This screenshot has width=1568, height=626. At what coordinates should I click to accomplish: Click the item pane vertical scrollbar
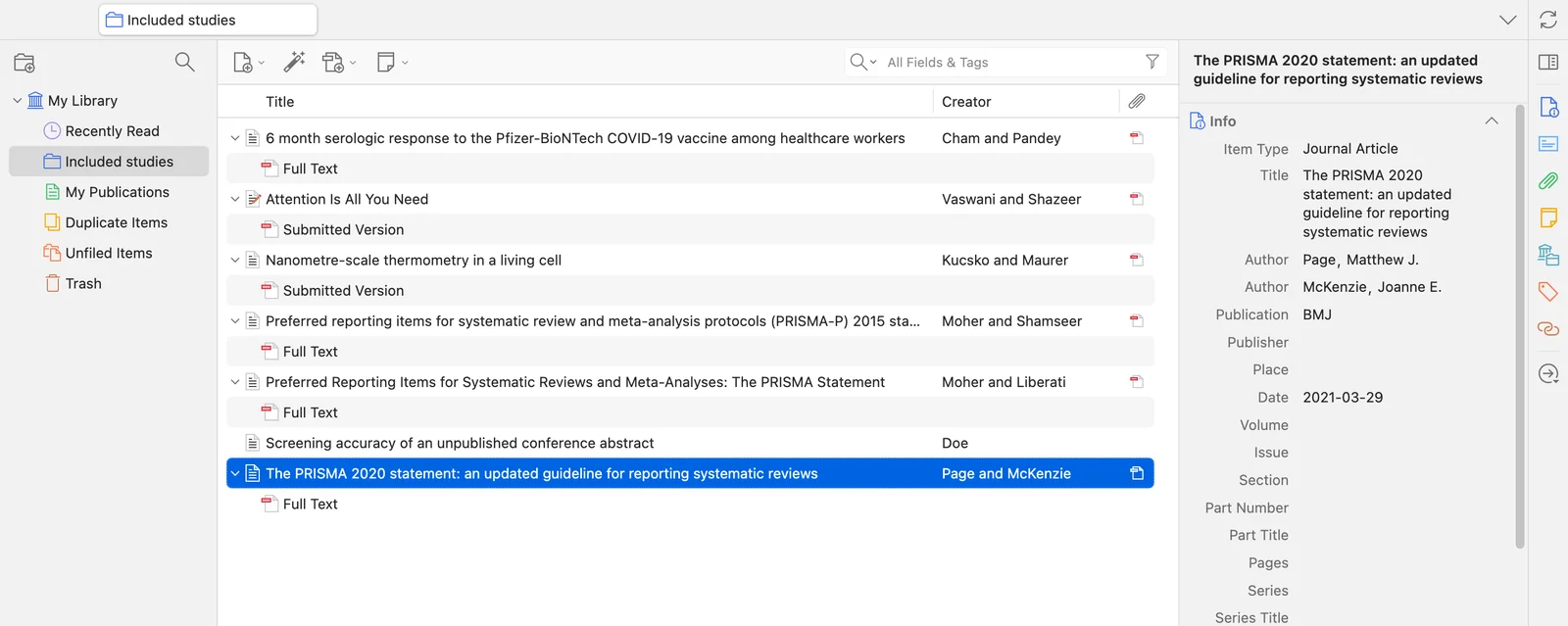(1520, 326)
